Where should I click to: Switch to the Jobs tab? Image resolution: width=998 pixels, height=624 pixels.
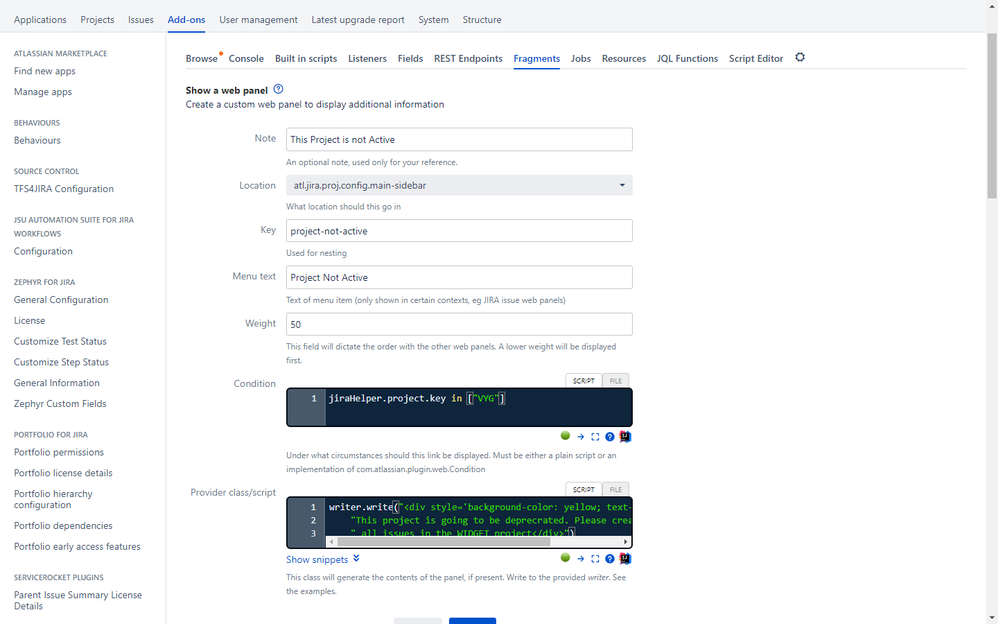[x=580, y=59]
